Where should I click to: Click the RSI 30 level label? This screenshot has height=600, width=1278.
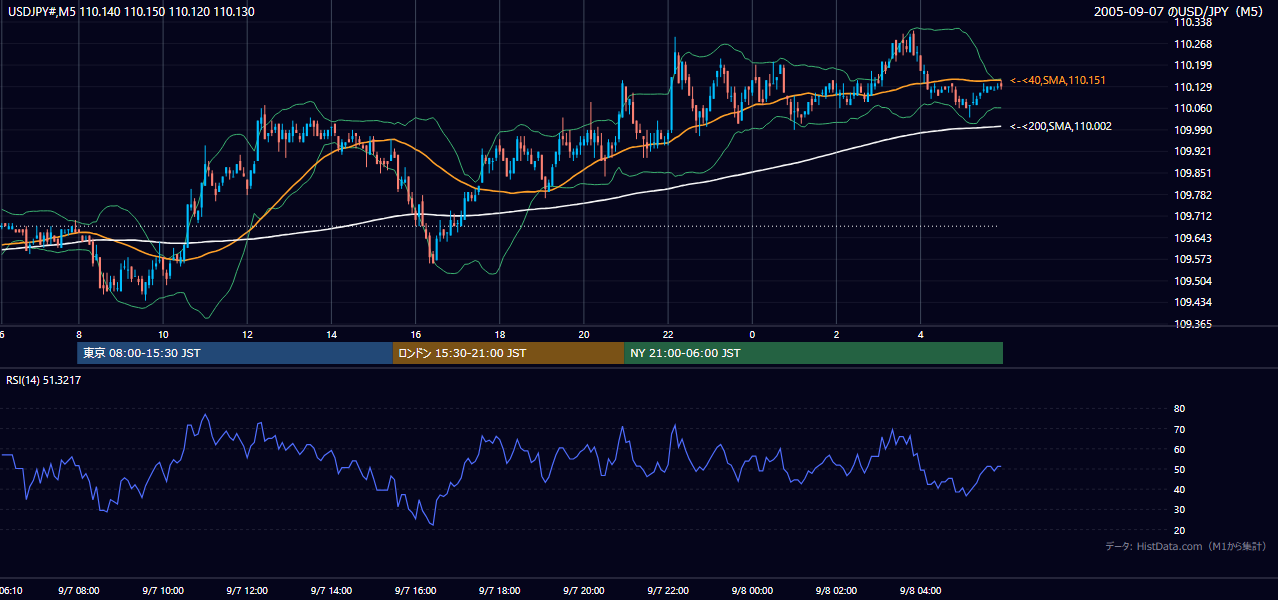1179,510
